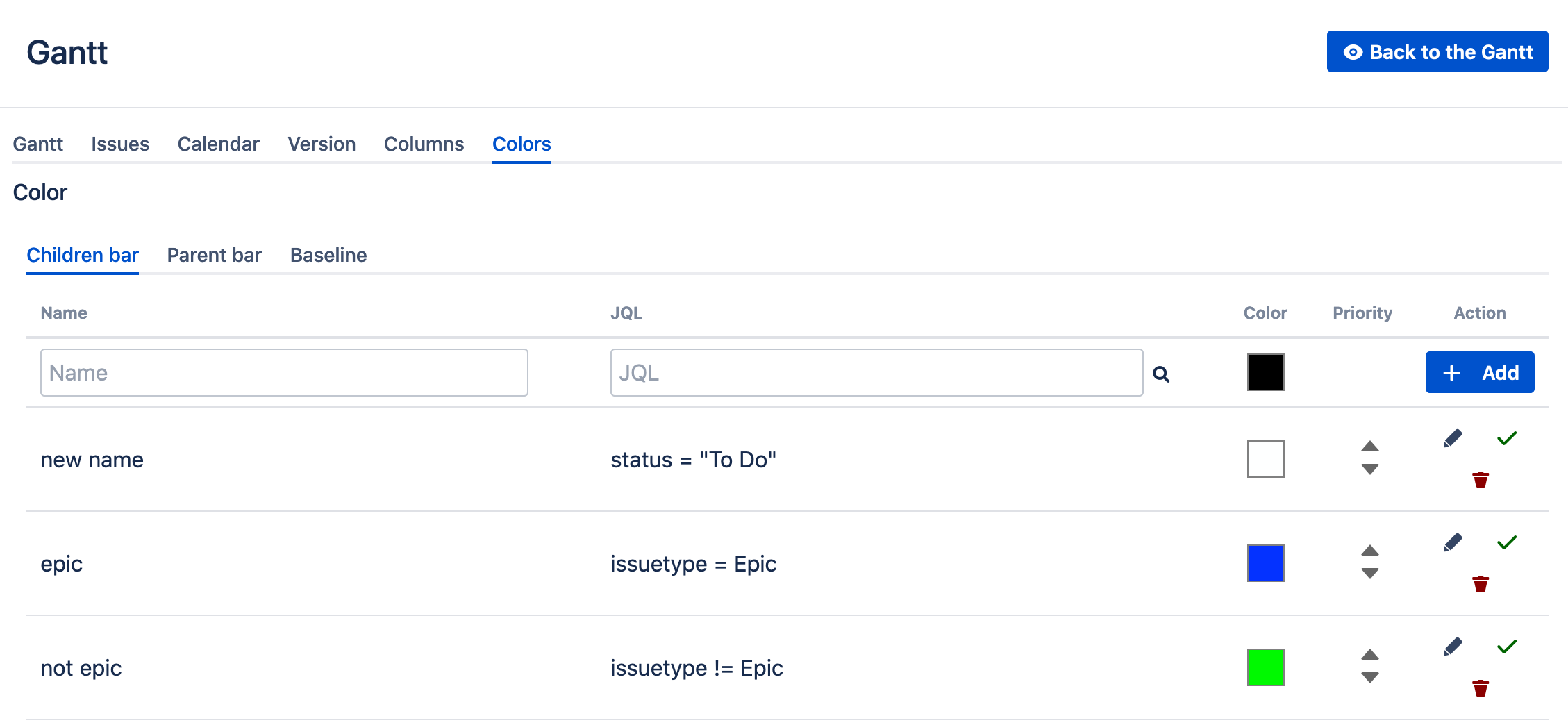Raise priority of the 'epic' rule

1370,551
